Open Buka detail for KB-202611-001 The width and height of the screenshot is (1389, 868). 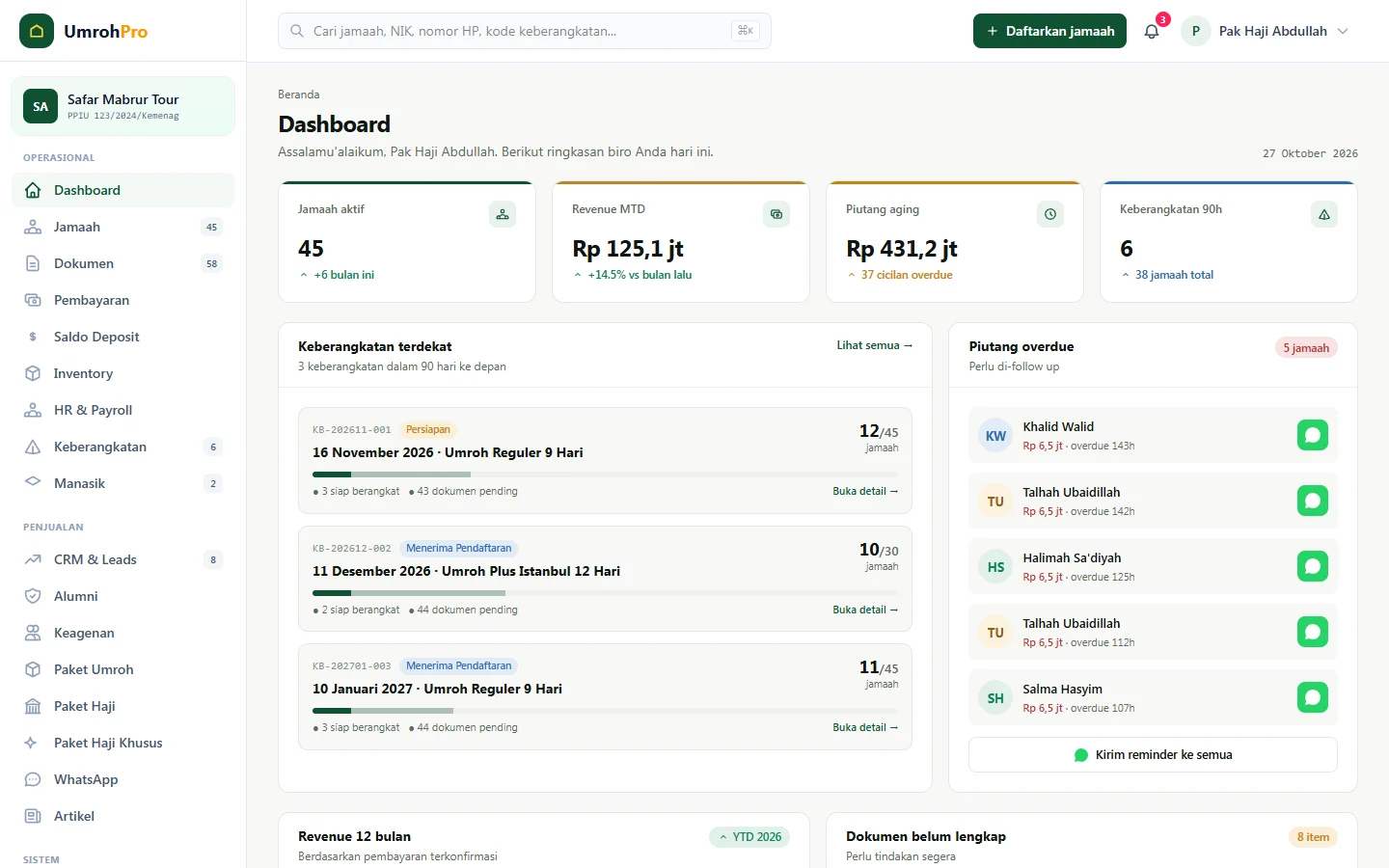[x=865, y=491]
